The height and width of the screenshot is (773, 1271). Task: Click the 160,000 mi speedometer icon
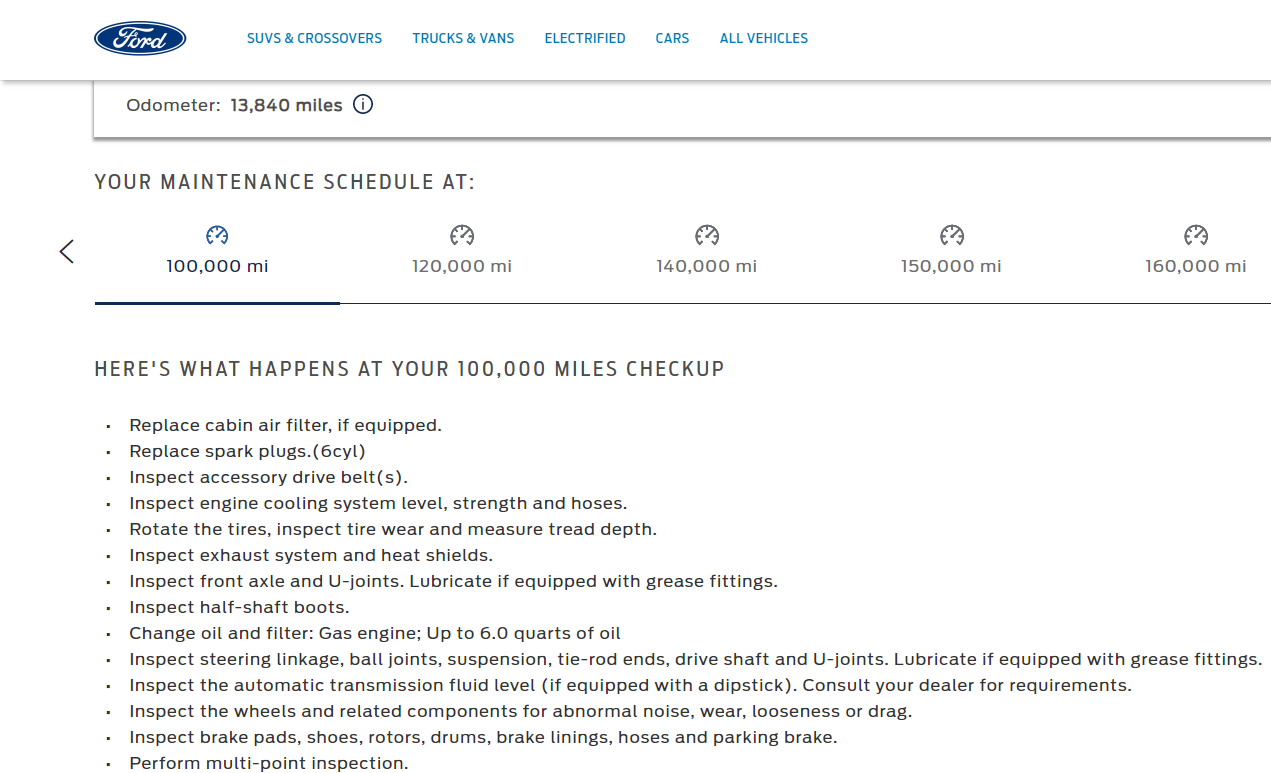tap(1196, 236)
